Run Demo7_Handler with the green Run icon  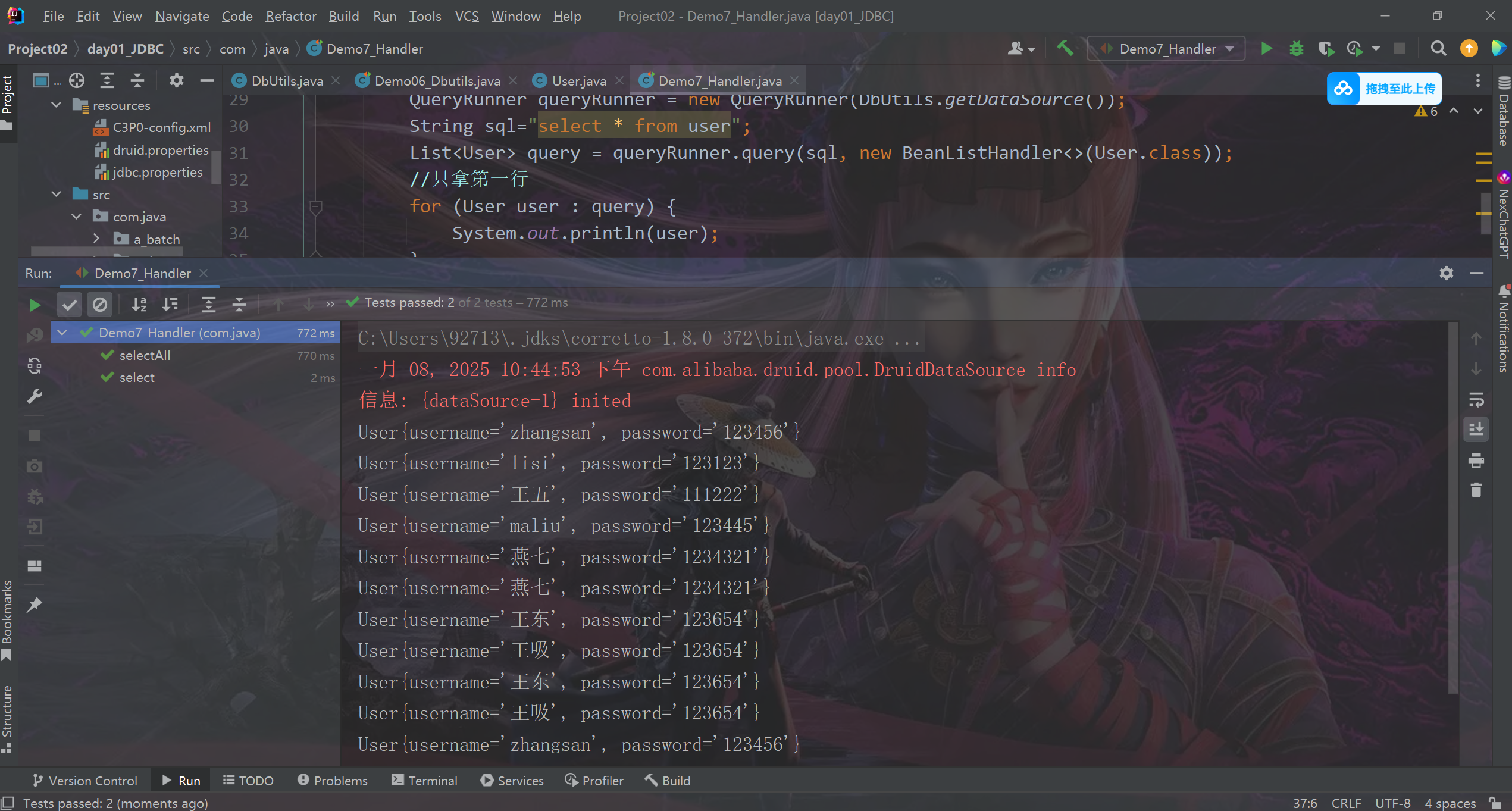pos(1266,49)
